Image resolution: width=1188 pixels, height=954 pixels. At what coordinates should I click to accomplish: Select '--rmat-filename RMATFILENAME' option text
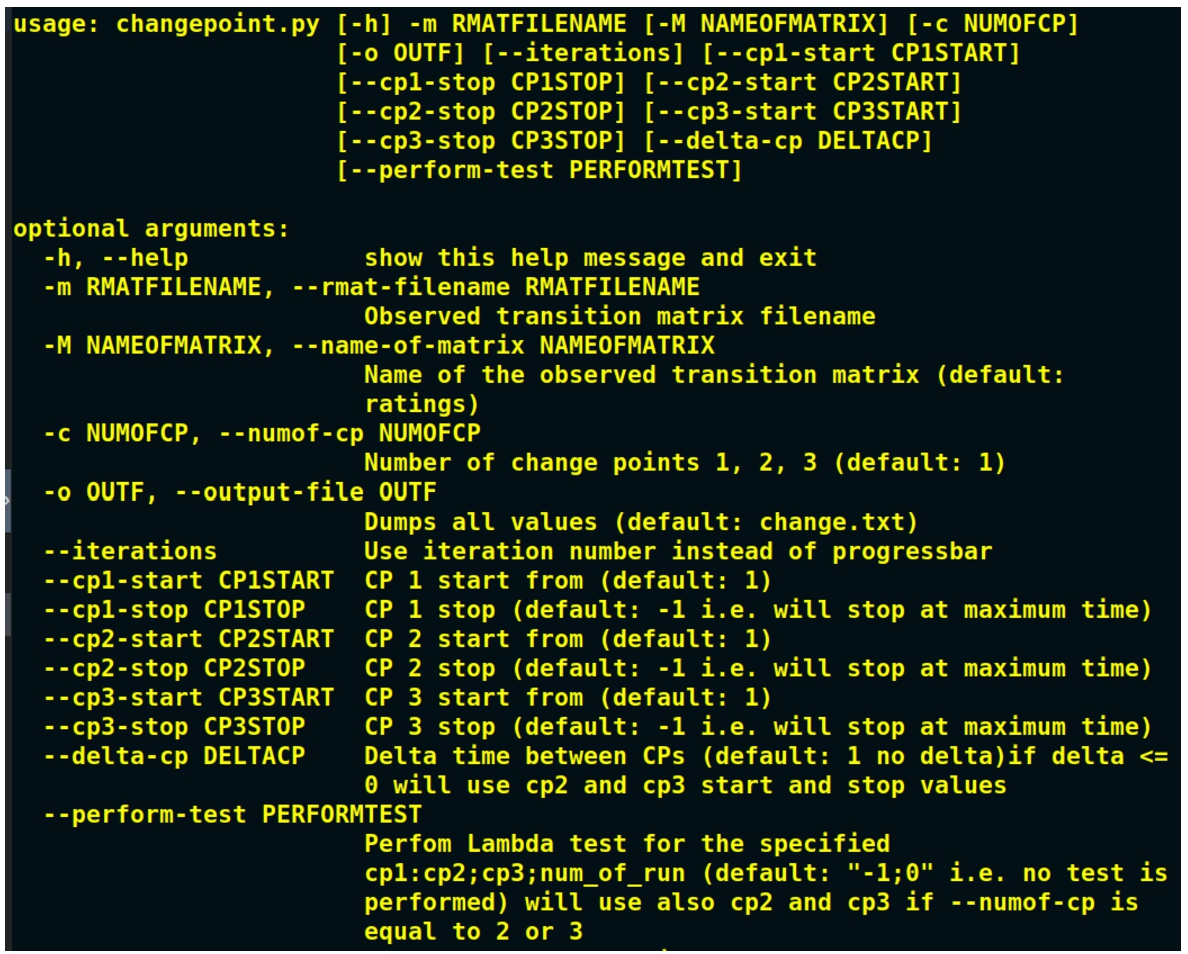tap(496, 287)
